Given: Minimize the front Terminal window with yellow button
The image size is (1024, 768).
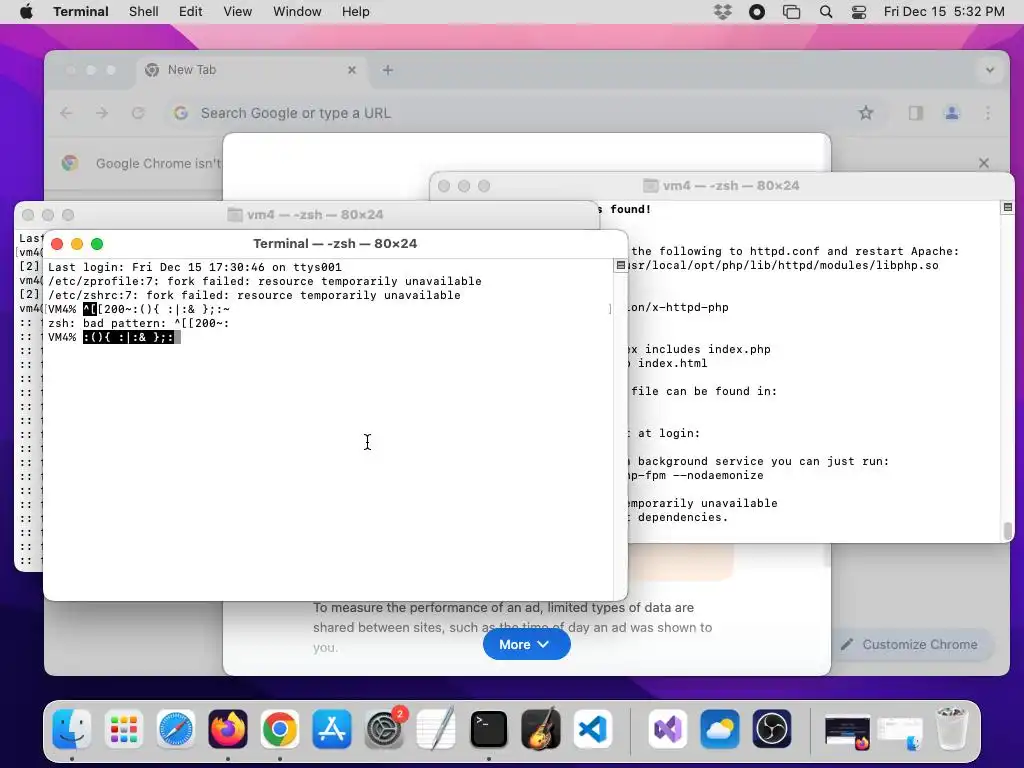Looking at the screenshot, I should [x=77, y=244].
